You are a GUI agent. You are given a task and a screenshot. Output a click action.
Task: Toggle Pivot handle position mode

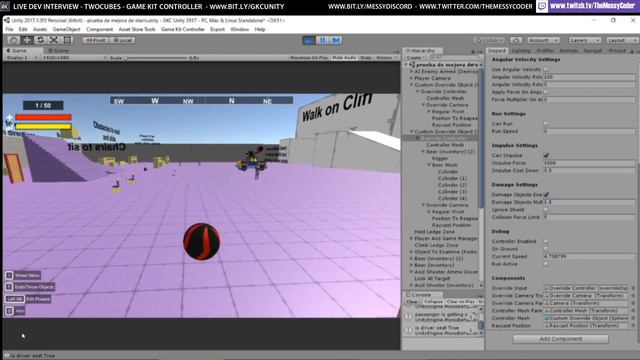(96, 40)
